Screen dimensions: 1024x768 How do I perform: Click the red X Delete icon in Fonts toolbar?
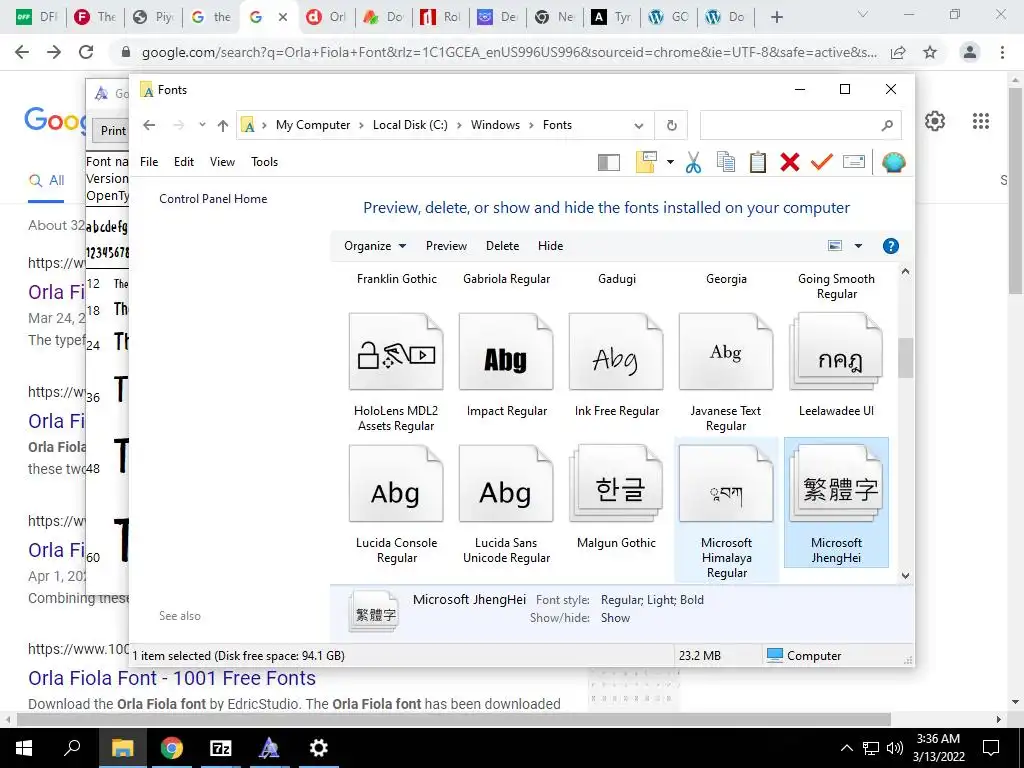click(790, 162)
